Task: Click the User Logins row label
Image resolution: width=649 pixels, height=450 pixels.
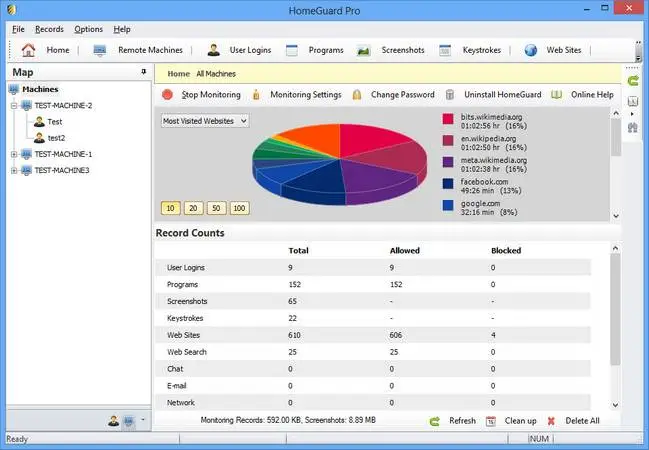Action: 186,267
